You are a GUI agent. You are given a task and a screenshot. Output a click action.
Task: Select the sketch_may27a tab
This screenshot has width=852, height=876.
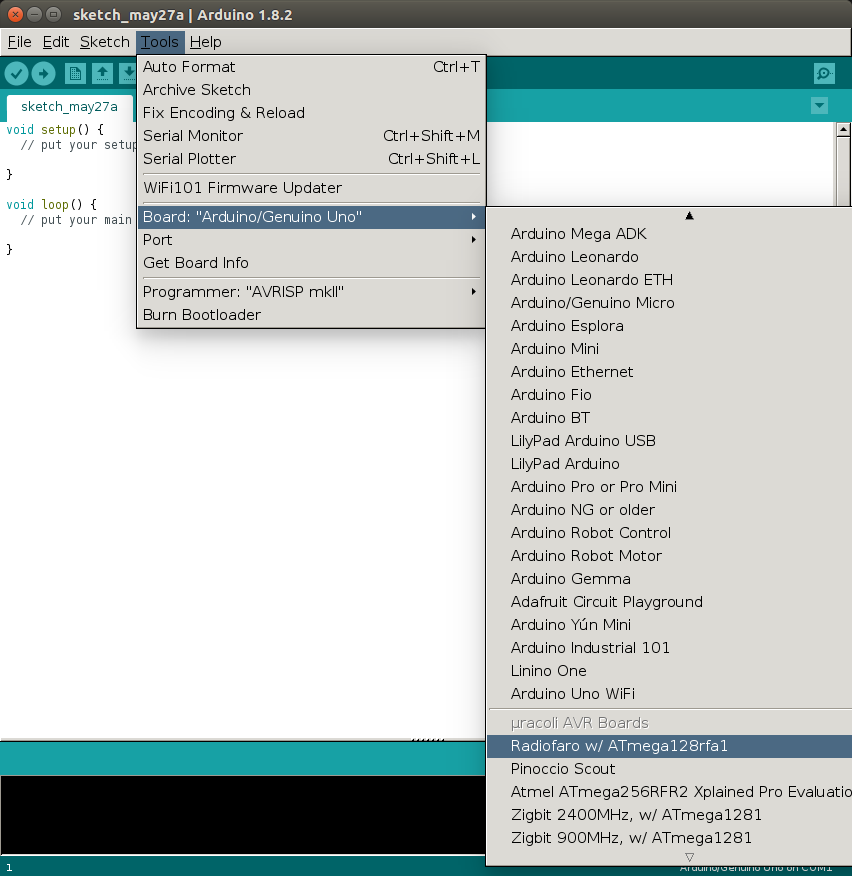click(x=69, y=107)
